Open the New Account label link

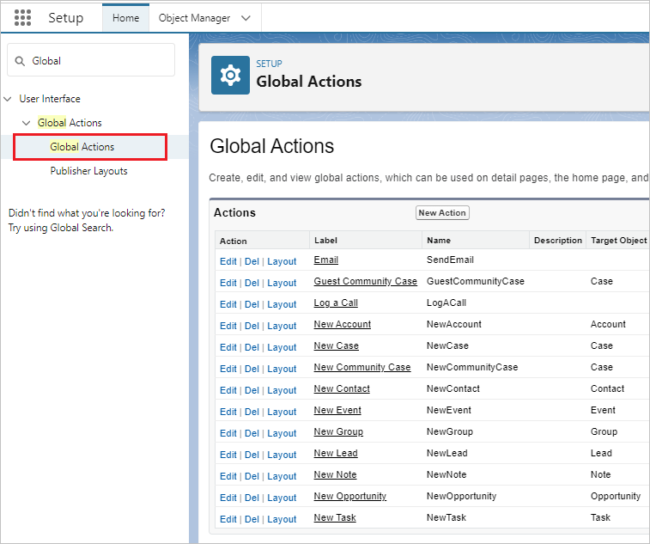coord(342,324)
